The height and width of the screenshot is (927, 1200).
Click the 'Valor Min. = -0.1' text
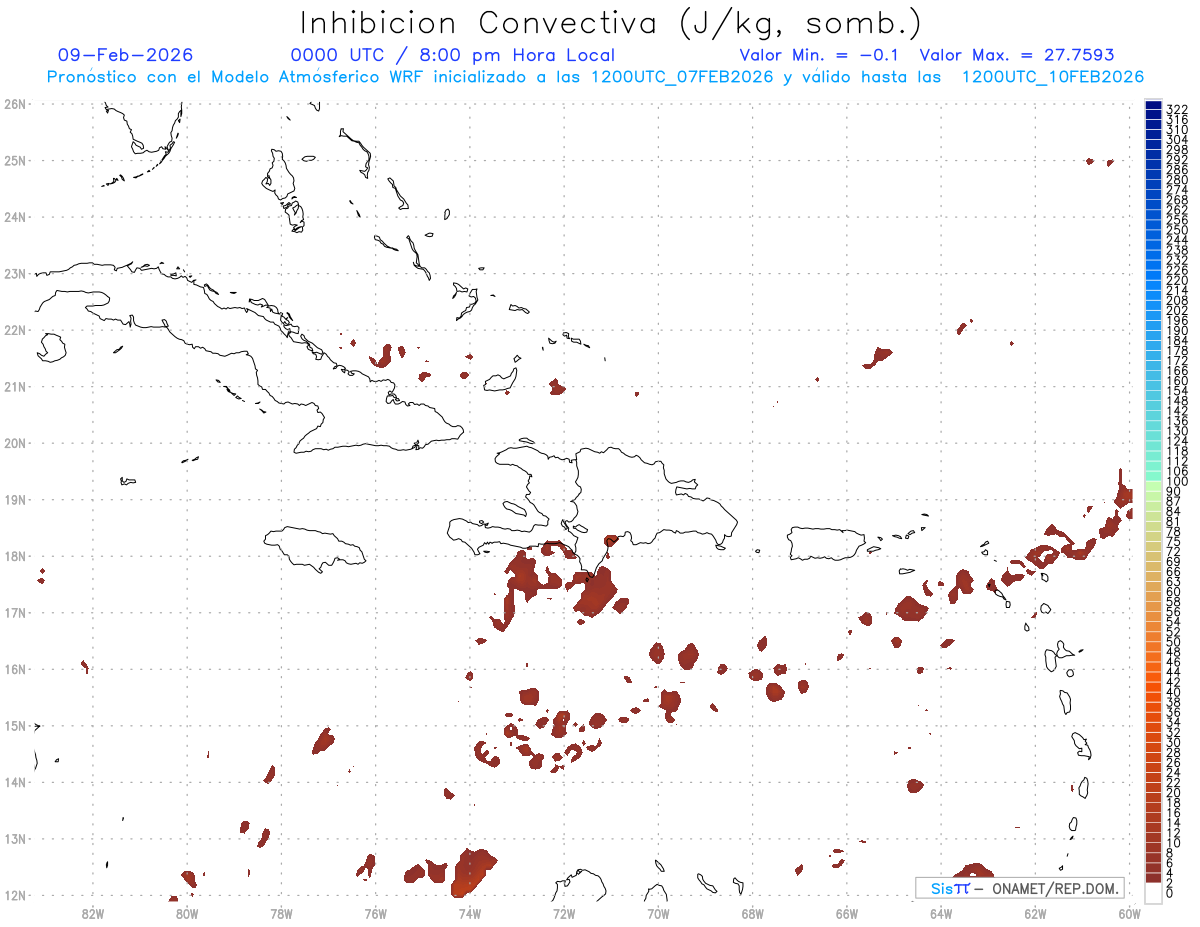(x=820, y=55)
